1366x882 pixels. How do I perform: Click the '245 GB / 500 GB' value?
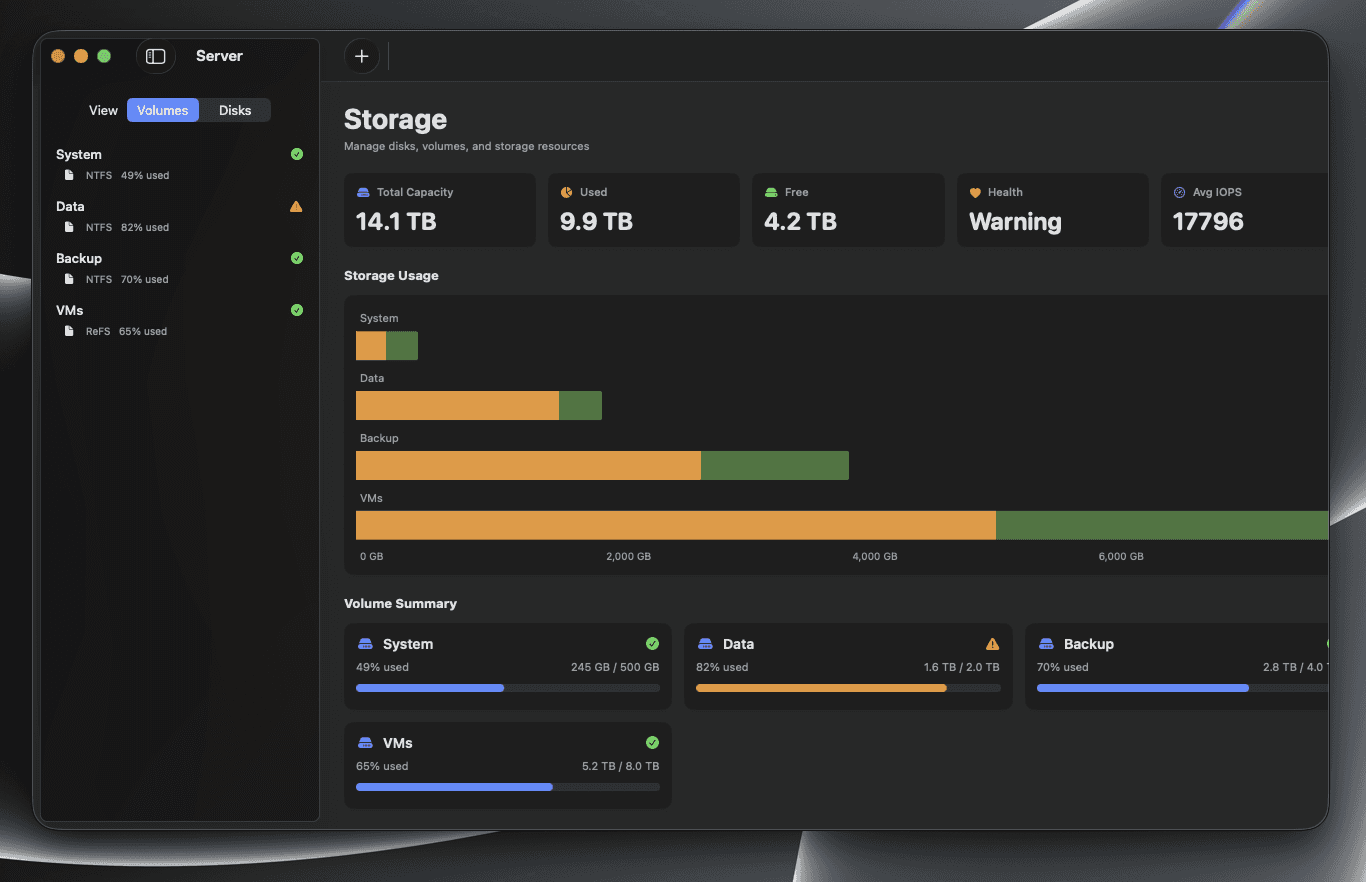pyautogui.click(x=615, y=667)
